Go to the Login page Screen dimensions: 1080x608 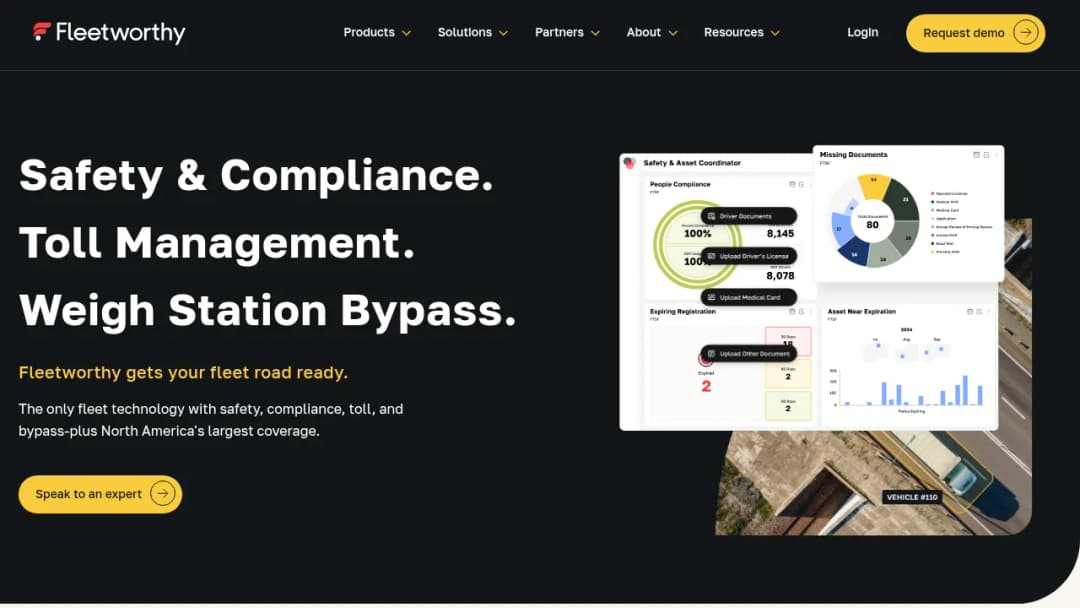[x=862, y=32]
